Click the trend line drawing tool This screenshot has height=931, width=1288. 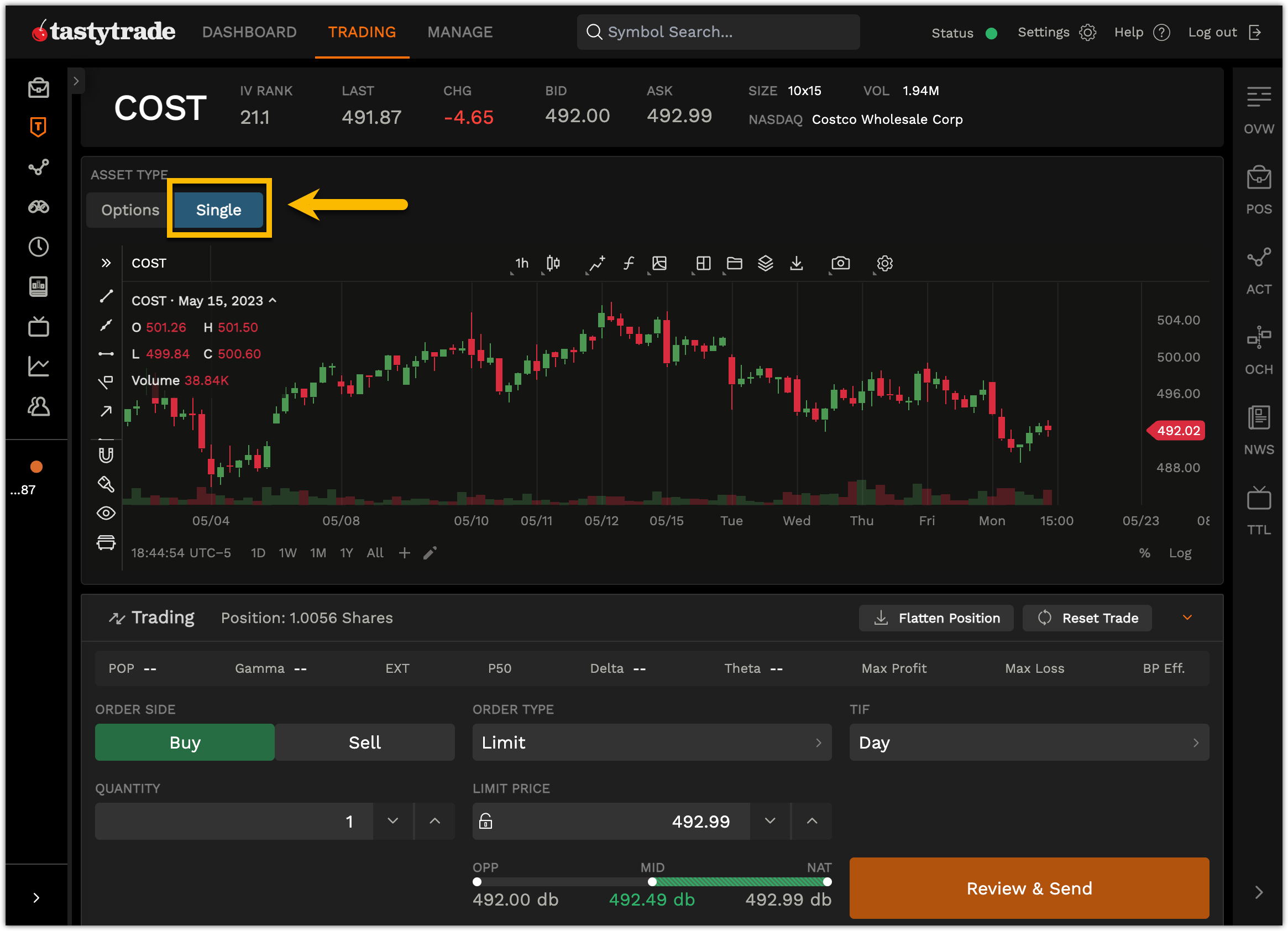[x=106, y=296]
